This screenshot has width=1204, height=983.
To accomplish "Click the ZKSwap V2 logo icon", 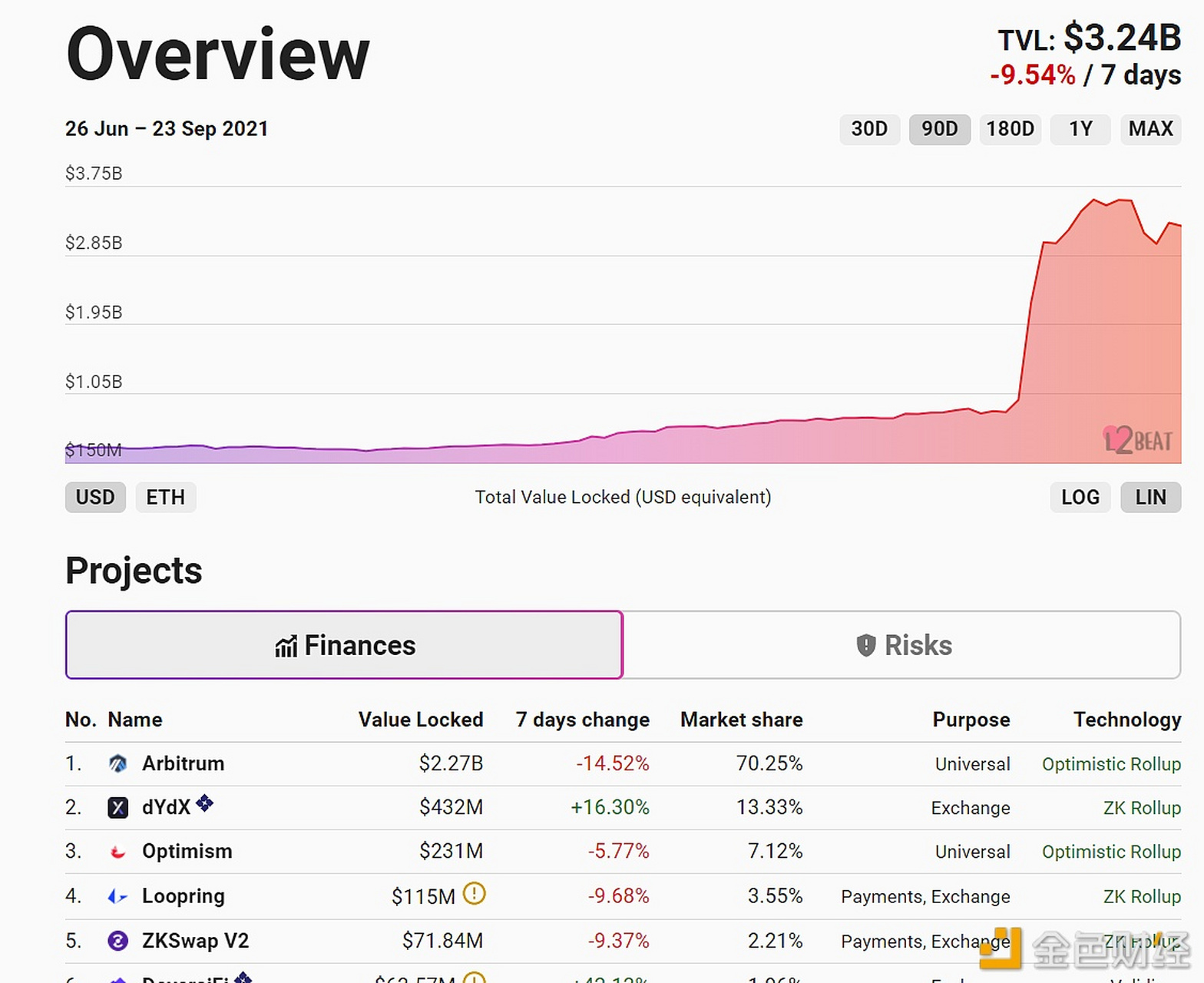I will pyautogui.click(x=117, y=941).
